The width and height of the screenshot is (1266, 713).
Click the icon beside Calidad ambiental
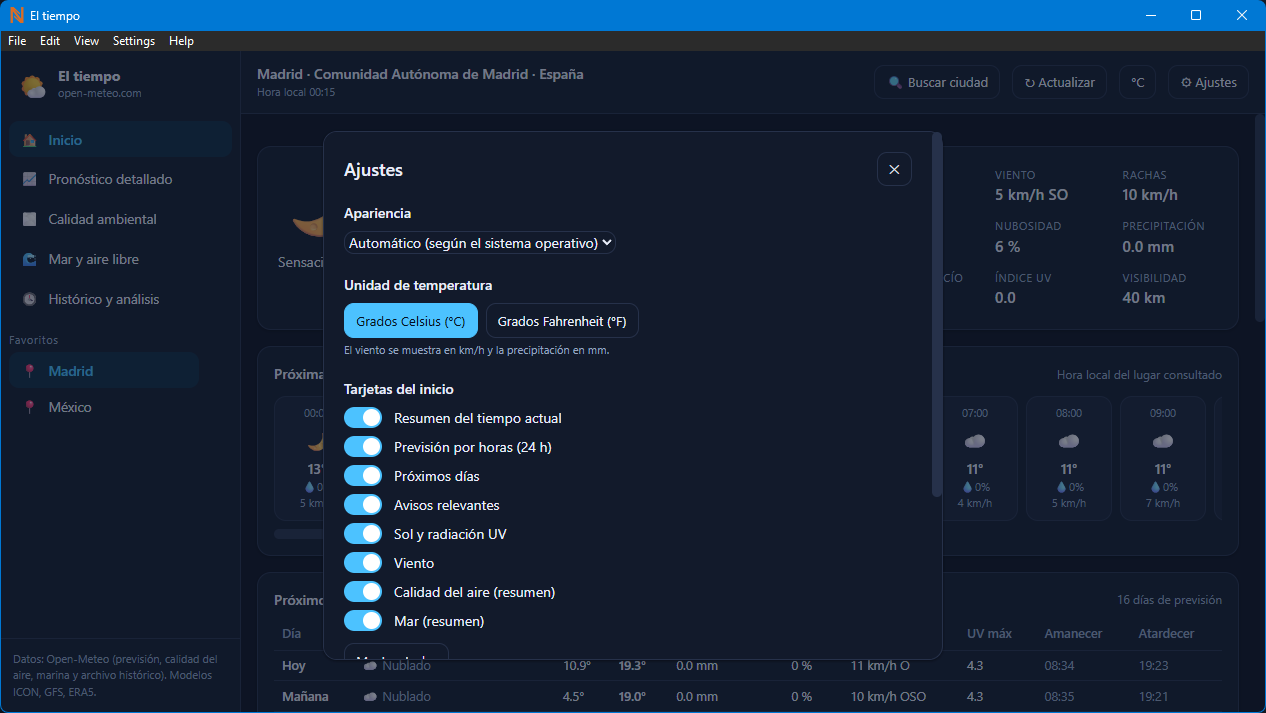[x=30, y=219]
